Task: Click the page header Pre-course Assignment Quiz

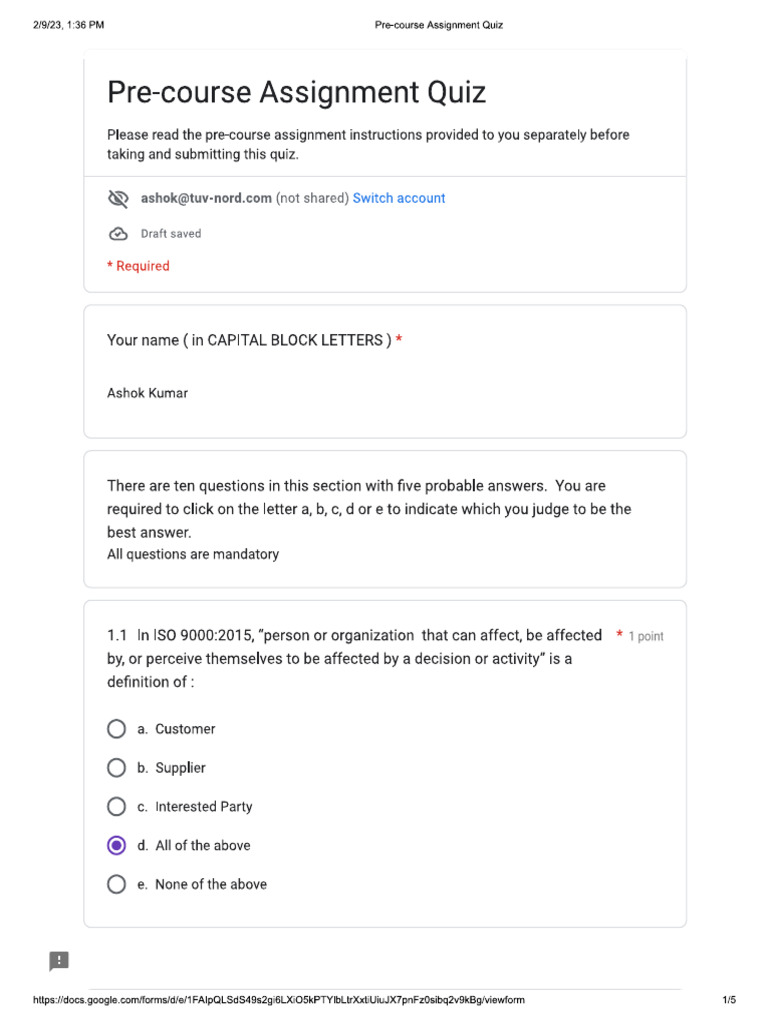Action: point(439,25)
